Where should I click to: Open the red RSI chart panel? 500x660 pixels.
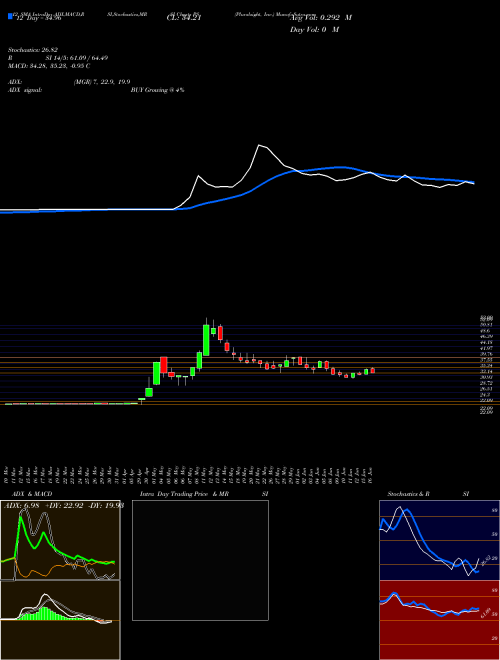[439, 620]
